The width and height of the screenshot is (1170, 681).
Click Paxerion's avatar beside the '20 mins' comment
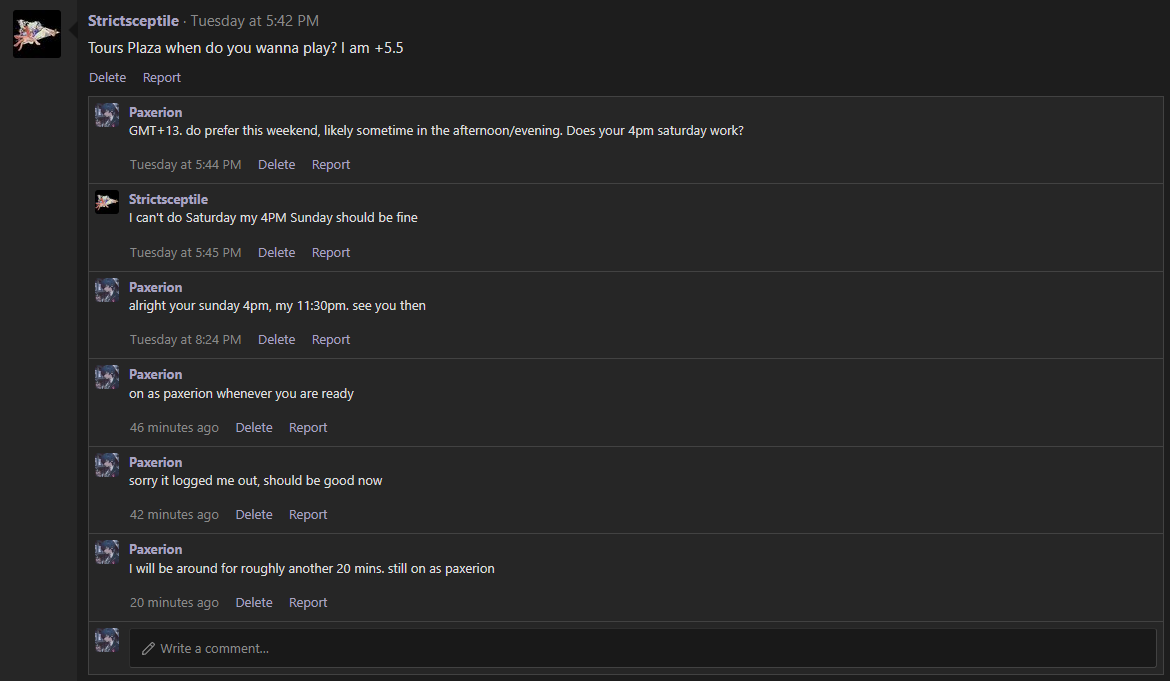click(x=107, y=553)
